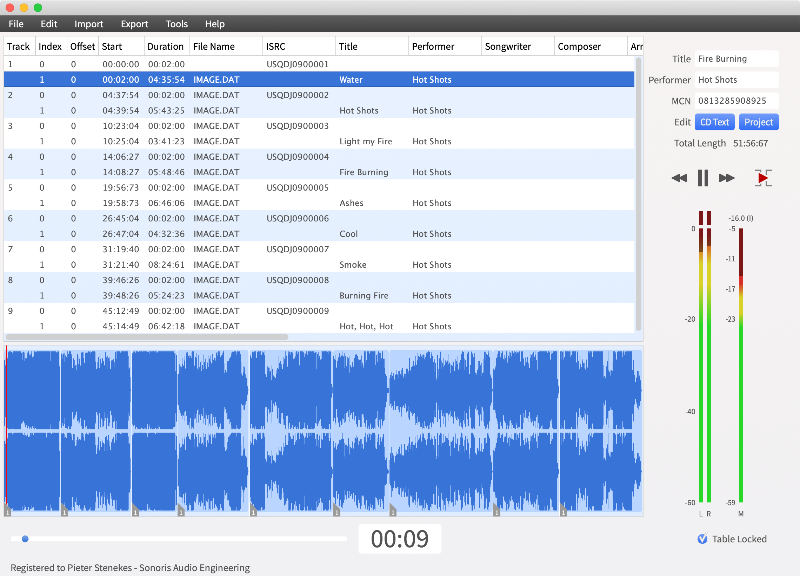Switch Edit mode to Project
The height and width of the screenshot is (576, 800).
click(x=758, y=121)
